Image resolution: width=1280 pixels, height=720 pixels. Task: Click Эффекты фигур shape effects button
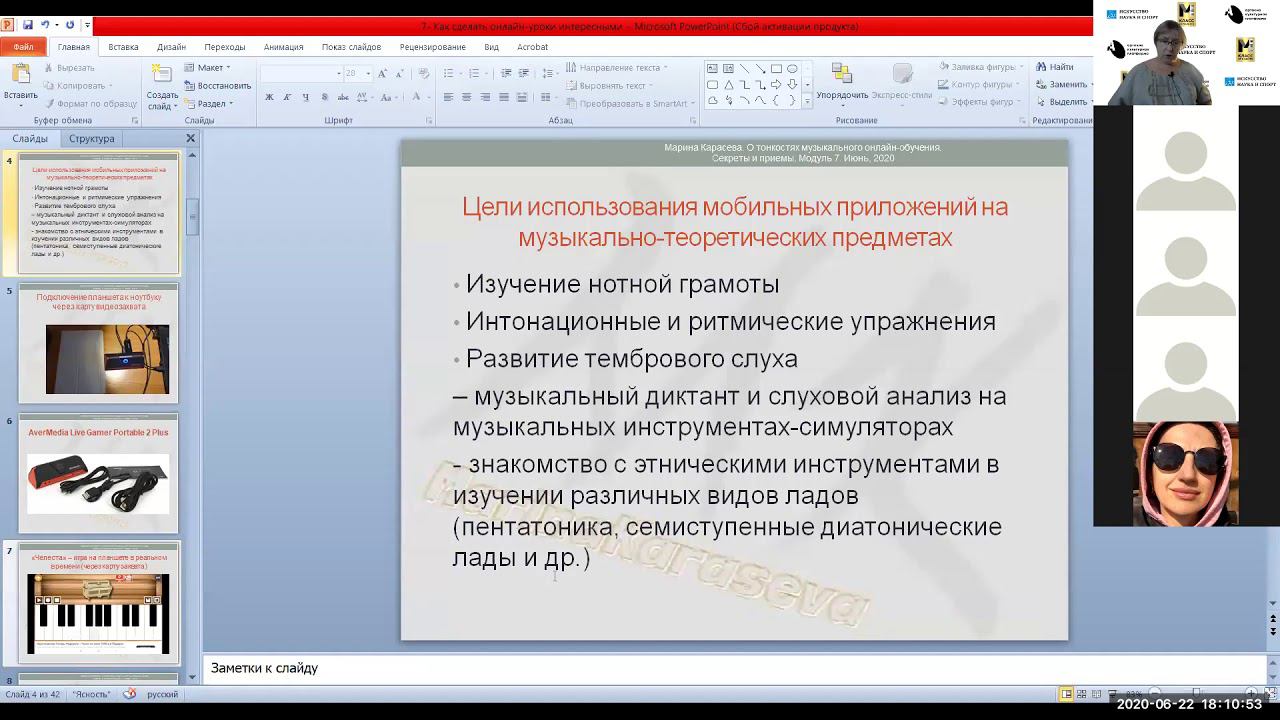979,102
